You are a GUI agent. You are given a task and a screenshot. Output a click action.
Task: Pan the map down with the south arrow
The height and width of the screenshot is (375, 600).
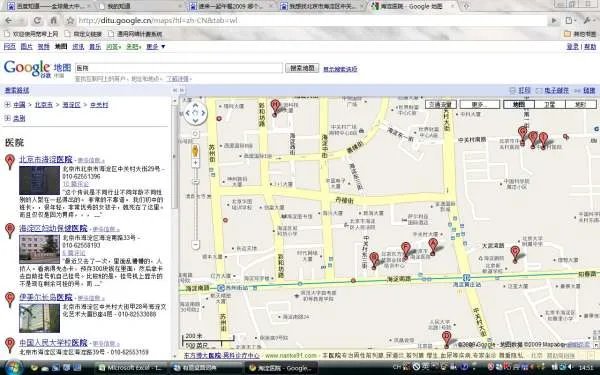pyautogui.click(x=195, y=121)
